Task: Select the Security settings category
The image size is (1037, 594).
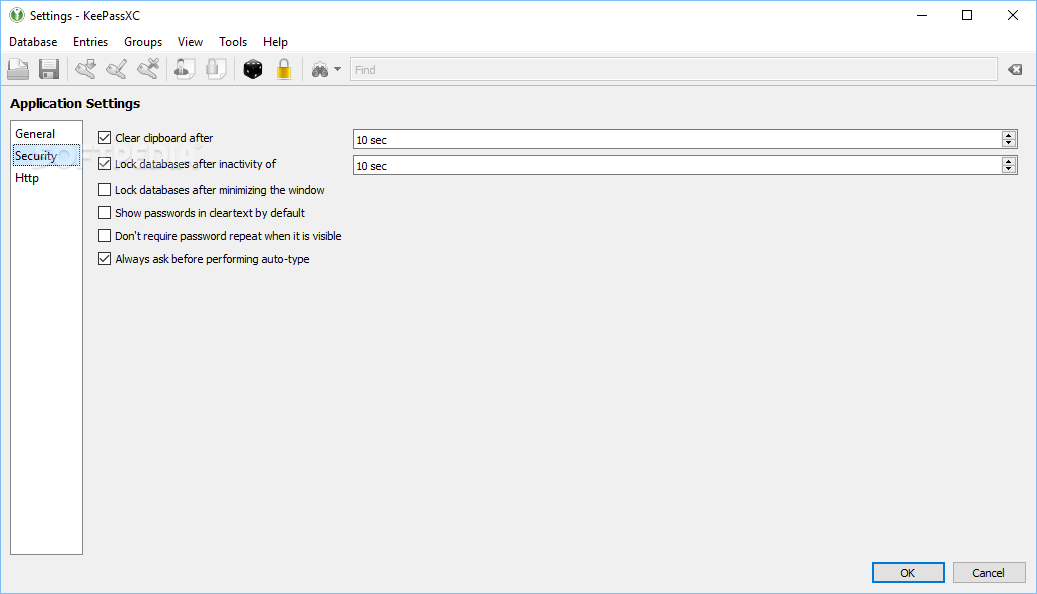Action: [x=46, y=155]
